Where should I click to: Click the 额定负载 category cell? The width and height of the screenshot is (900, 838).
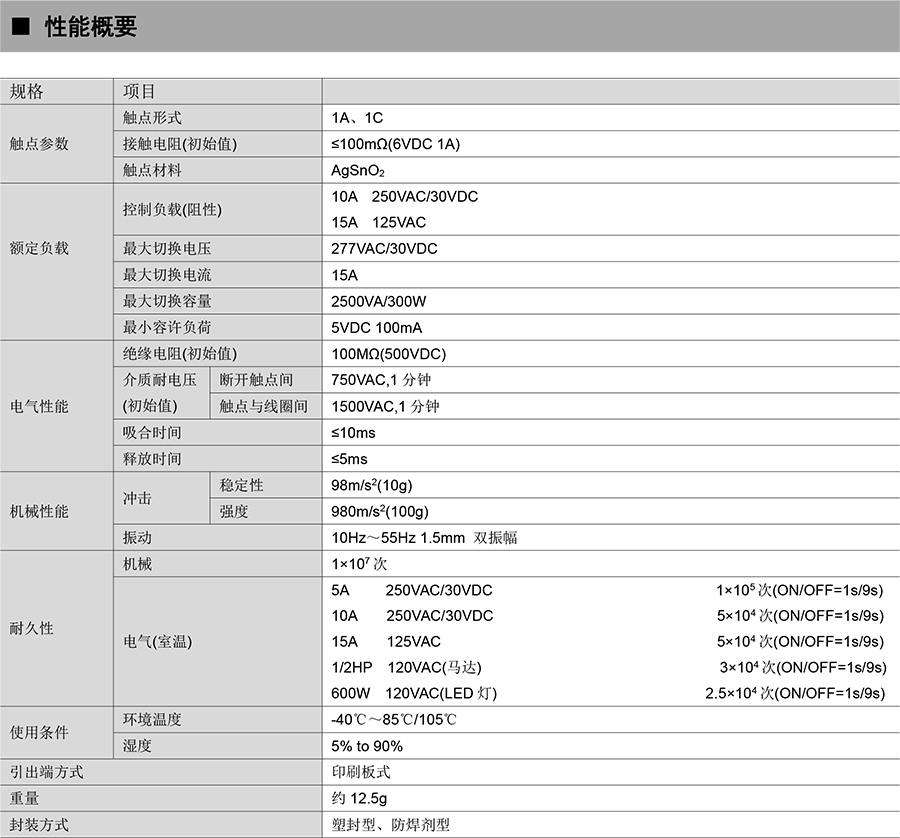39,249
